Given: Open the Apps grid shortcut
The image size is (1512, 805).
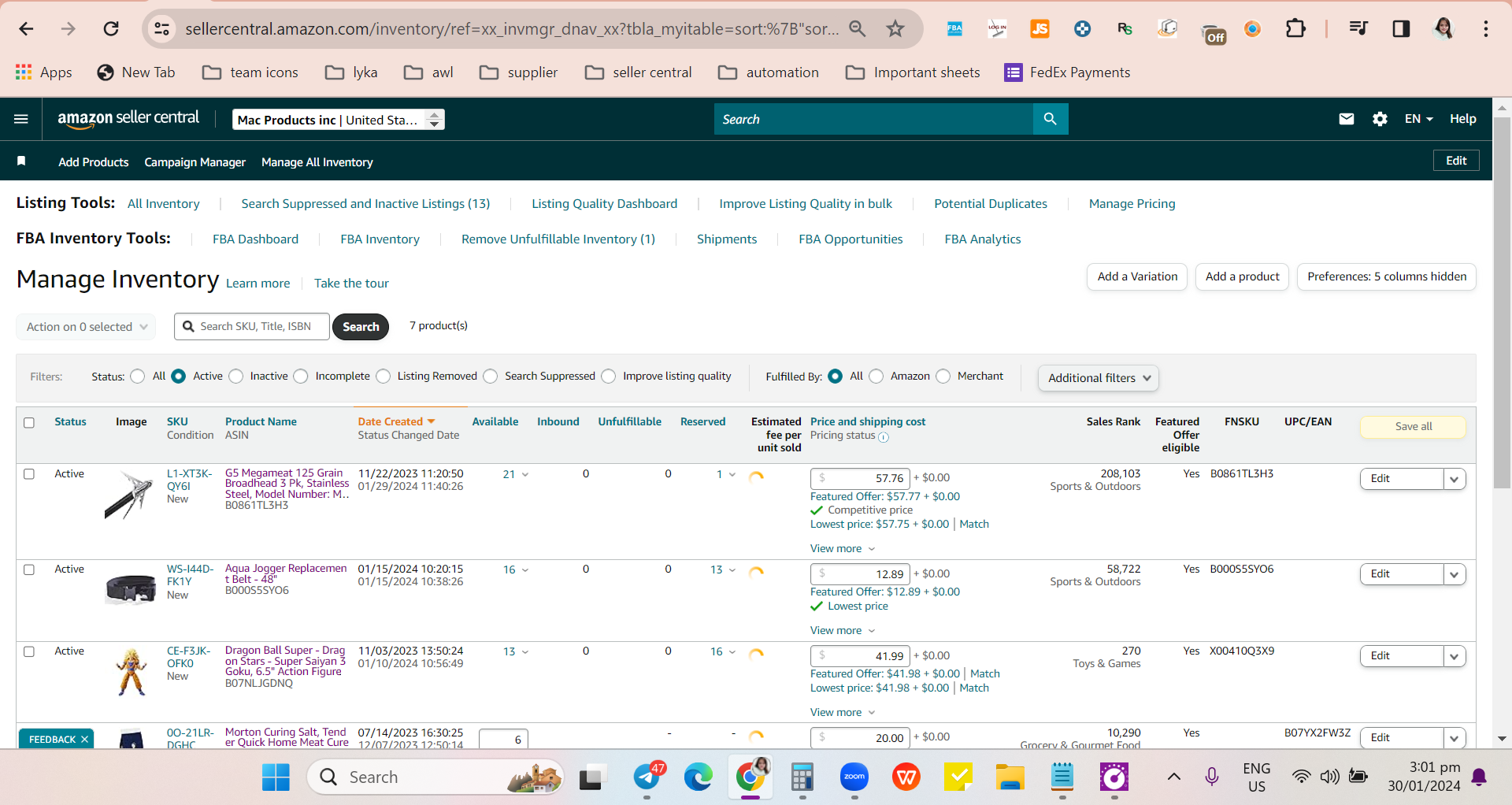Looking at the screenshot, I should click(43, 72).
